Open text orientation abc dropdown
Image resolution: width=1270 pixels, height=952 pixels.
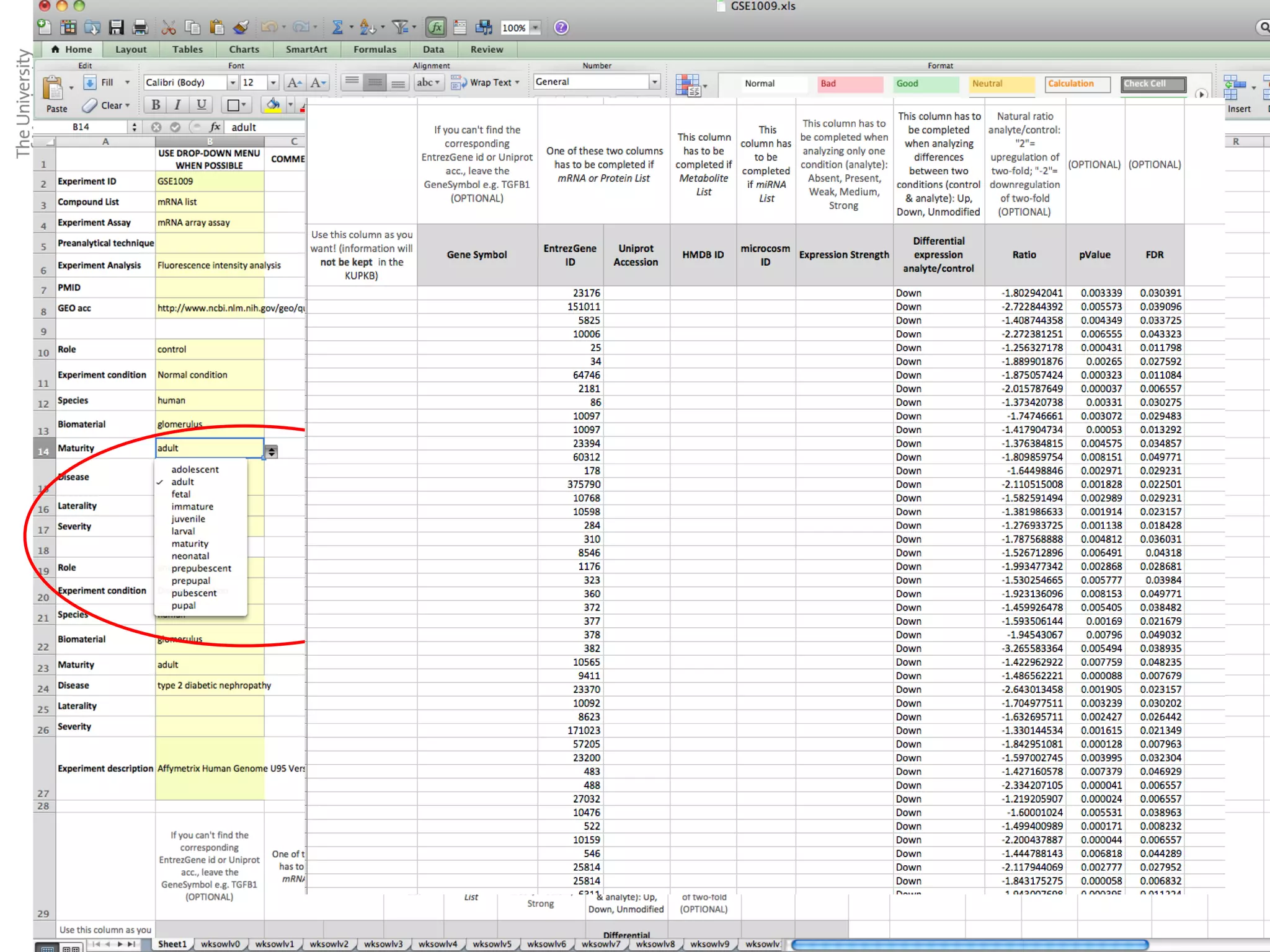coord(428,82)
